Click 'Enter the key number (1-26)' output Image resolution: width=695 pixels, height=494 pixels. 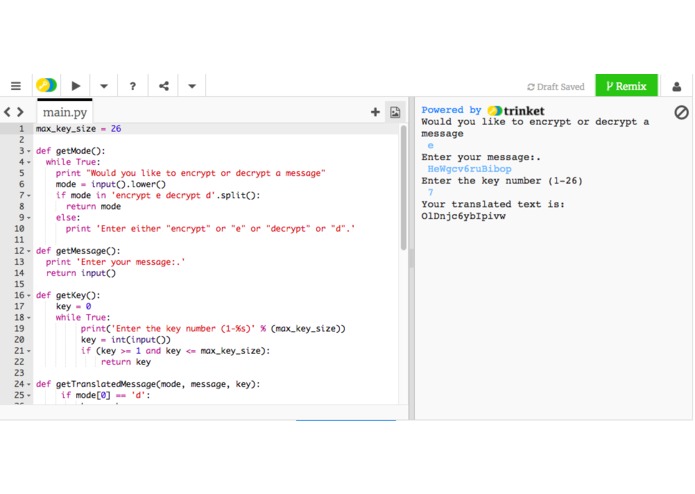(x=502, y=181)
